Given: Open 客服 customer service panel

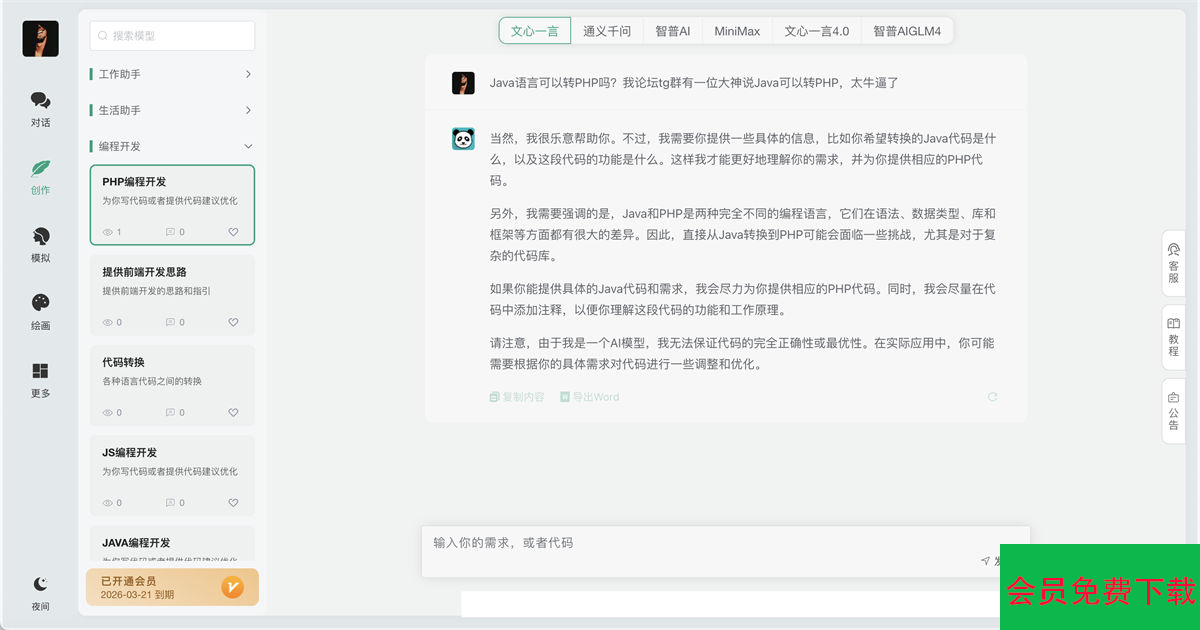Looking at the screenshot, I should tap(1173, 259).
